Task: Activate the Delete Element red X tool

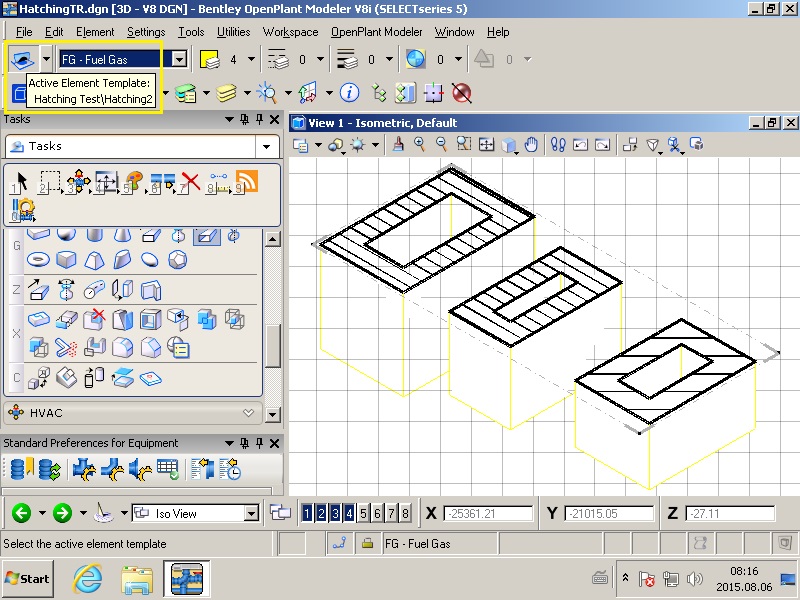Action: pyautogui.click(x=190, y=182)
